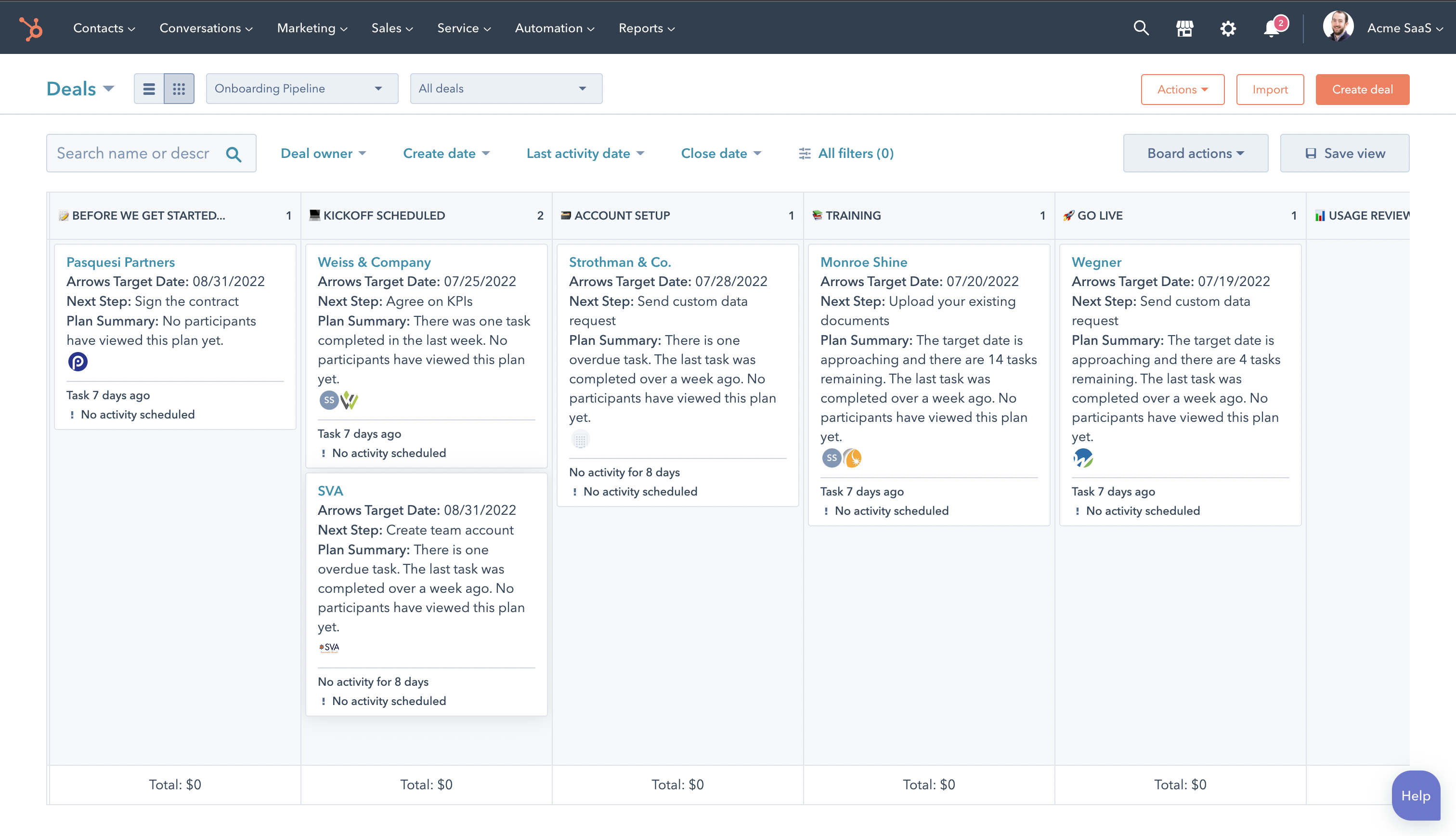This screenshot has width=1456, height=836.
Task: Open the Deal owner filter dropdown
Action: [x=323, y=153]
